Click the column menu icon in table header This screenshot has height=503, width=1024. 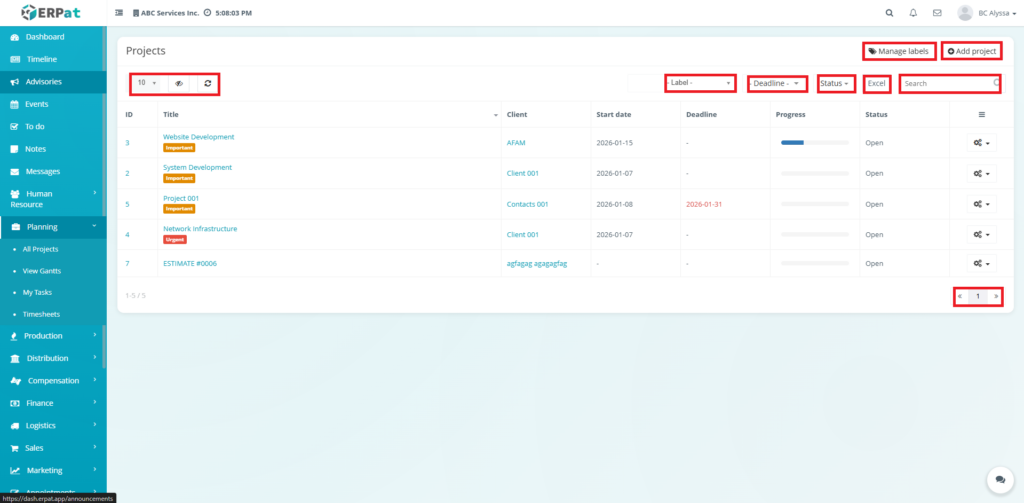[981, 115]
